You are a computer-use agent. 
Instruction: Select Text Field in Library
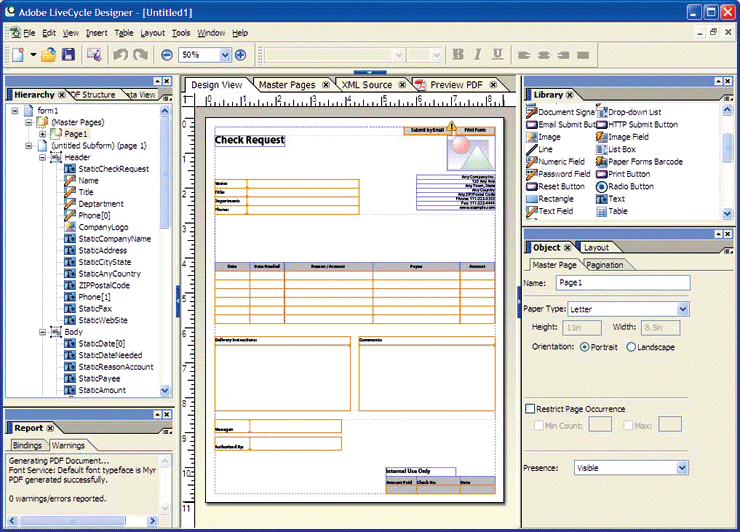550,211
